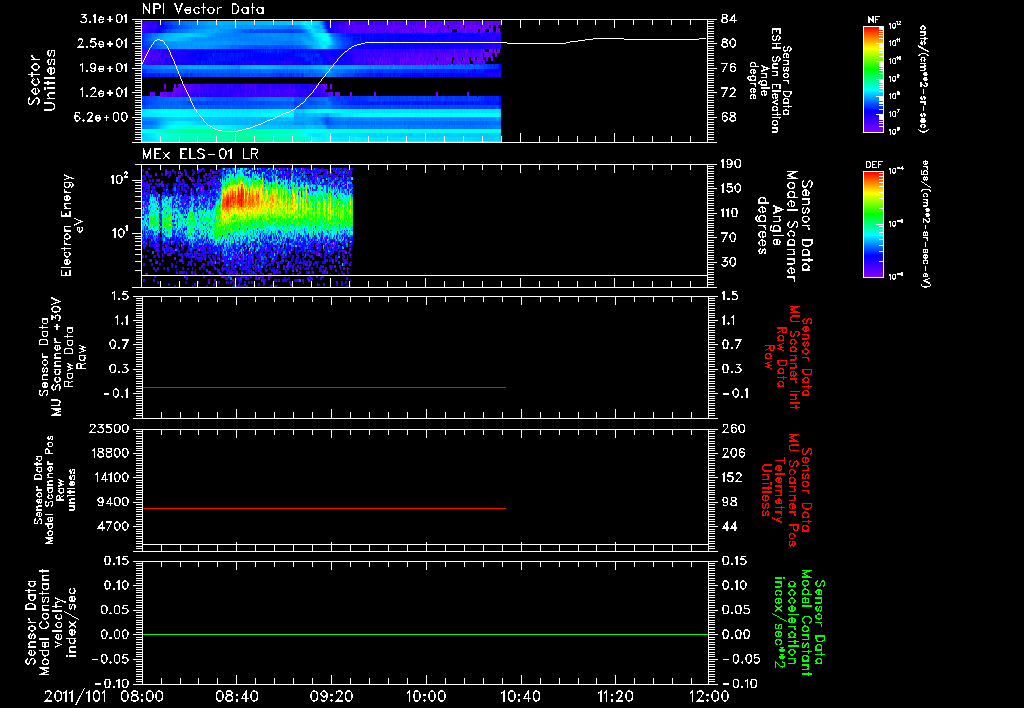The height and width of the screenshot is (708, 1024).
Task: Click the white Model Scanner Angle degrees label
Action: point(784,226)
